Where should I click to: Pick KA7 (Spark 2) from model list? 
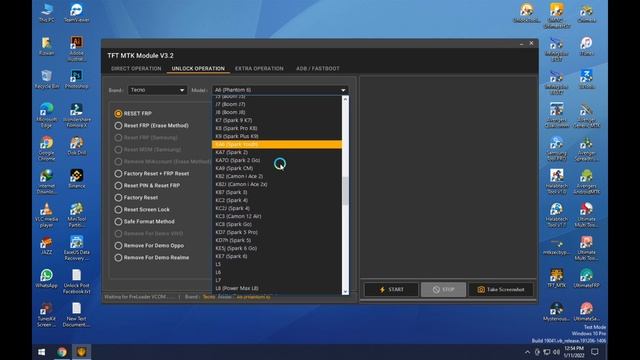point(277,152)
